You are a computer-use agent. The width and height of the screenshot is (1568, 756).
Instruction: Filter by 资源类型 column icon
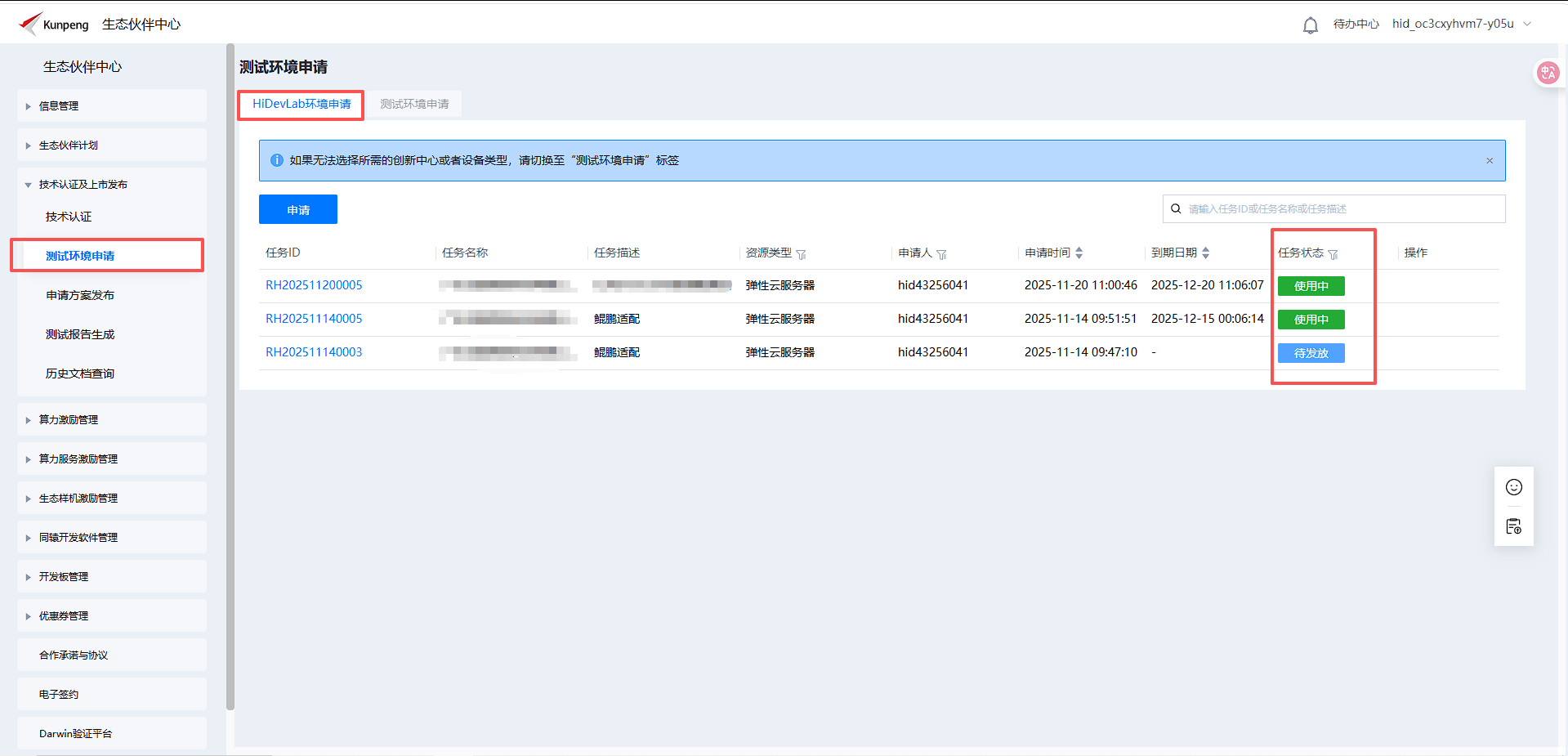coord(801,254)
